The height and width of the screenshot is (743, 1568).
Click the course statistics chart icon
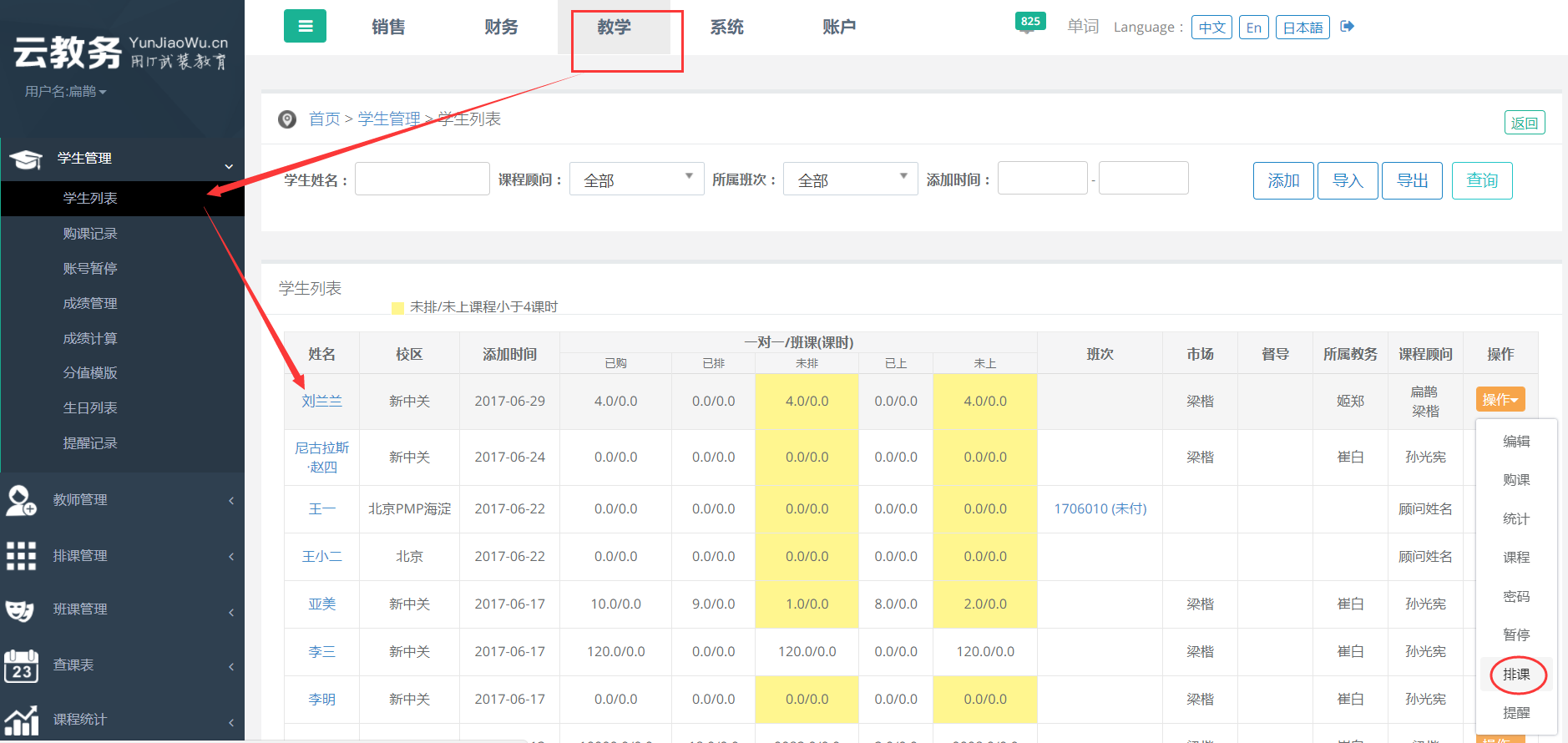click(21, 720)
